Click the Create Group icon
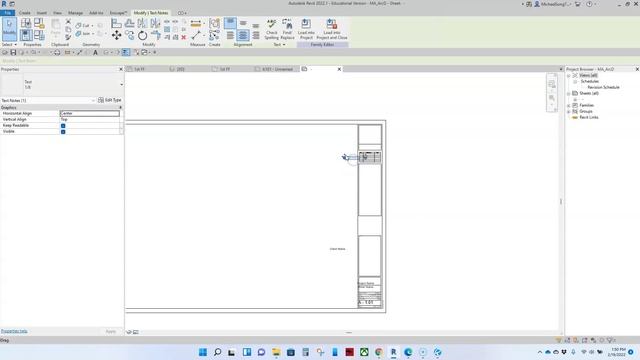 (214, 23)
